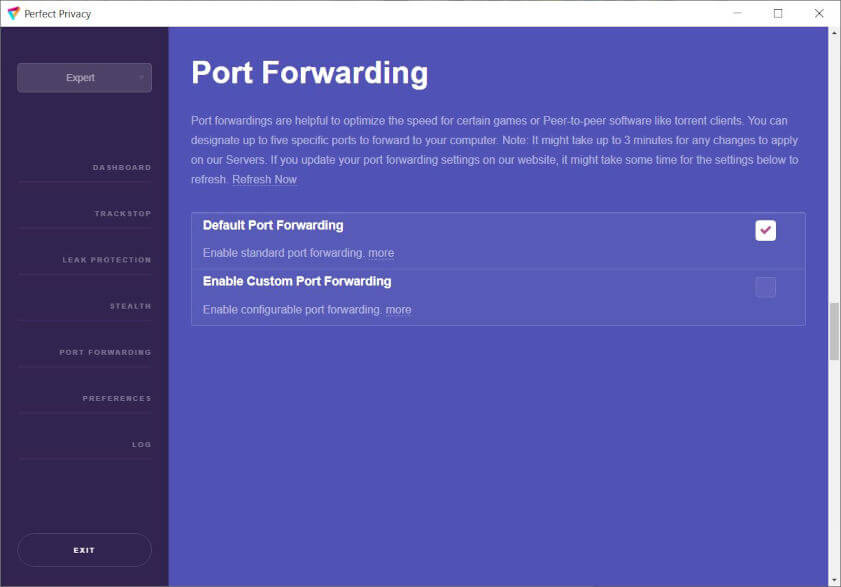
Task: Open 'more' link under Custom Port Forwarding
Action: (398, 310)
